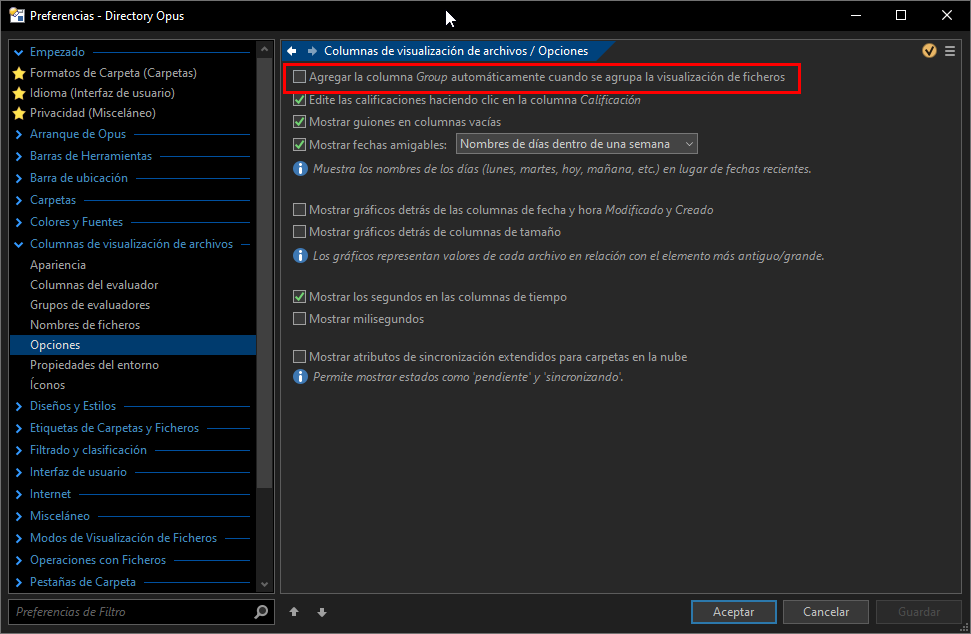
Task: Click info icon next to Permite mostrar estados
Action: point(300,376)
